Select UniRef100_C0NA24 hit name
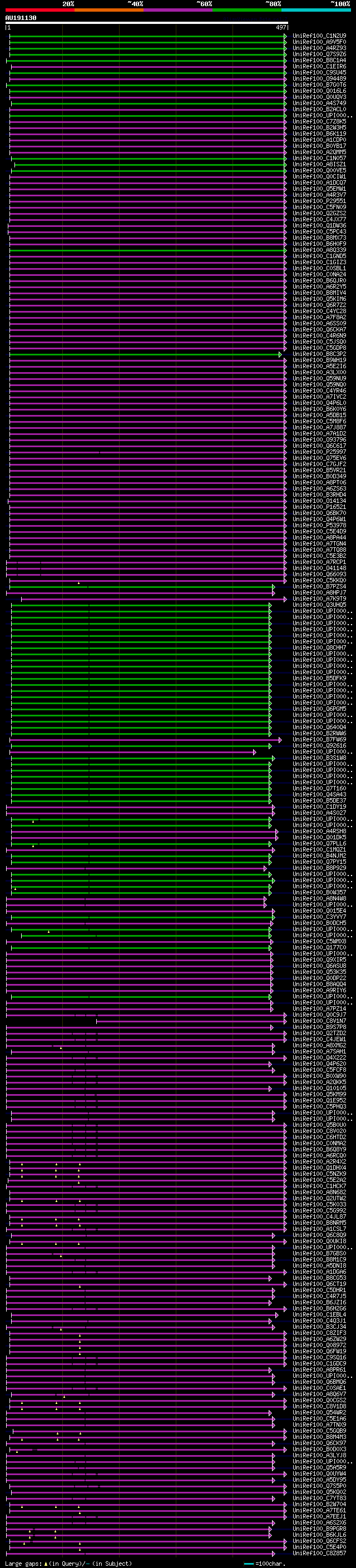 point(319,275)
